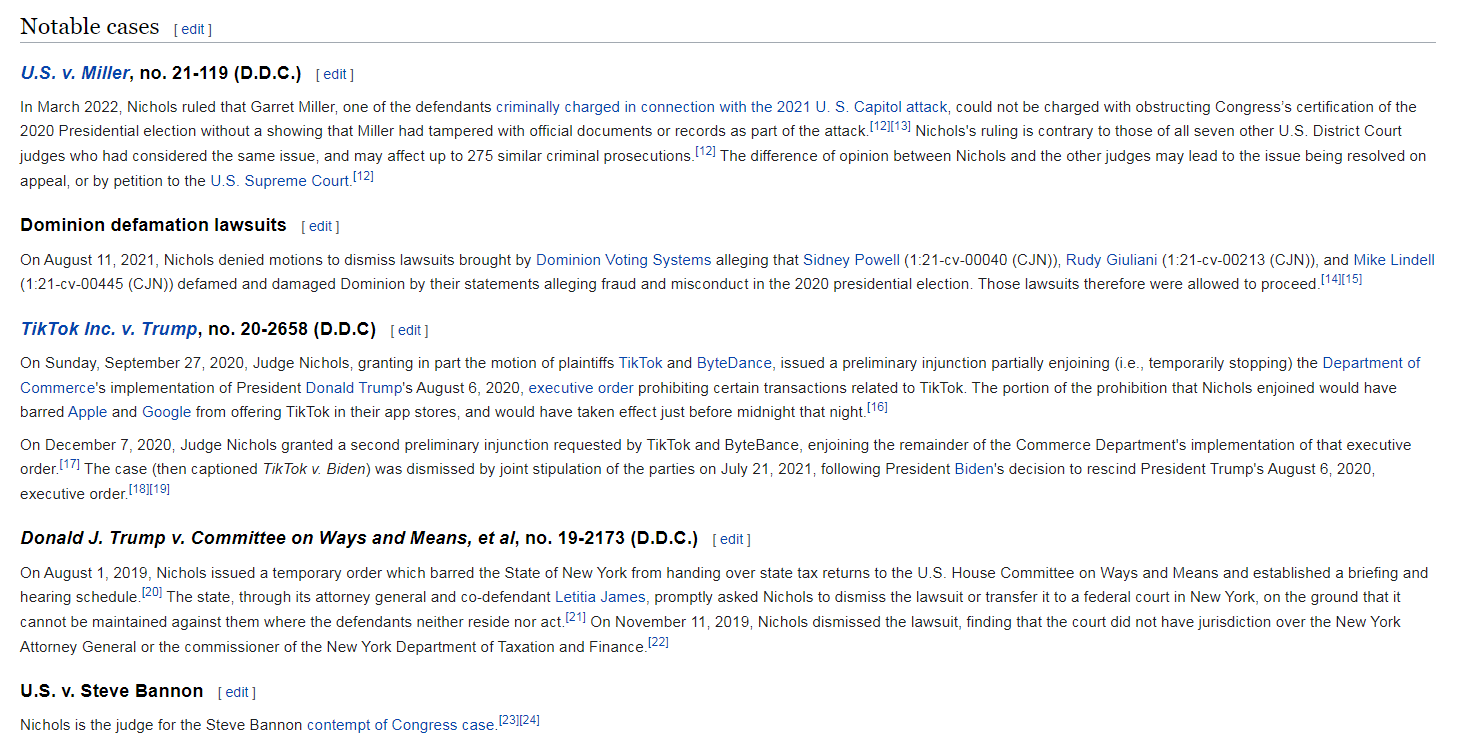Jump to citation 14 in the Dominion paragraph
The image size is (1458, 739).
pyautogui.click(x=1331, y=280)
